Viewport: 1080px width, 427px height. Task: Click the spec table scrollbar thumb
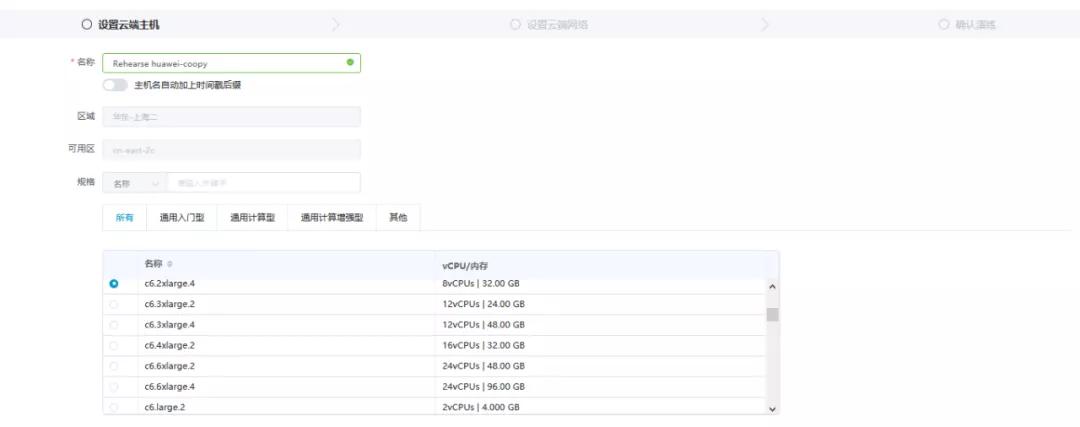tap(771, 315)
